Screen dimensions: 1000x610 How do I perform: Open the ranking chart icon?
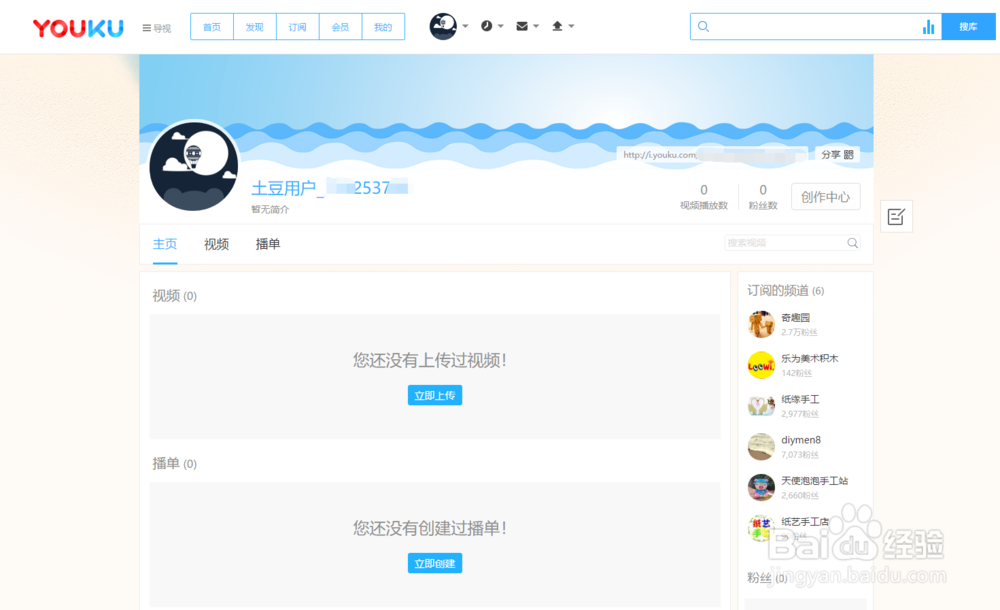(x=929, y=27)
